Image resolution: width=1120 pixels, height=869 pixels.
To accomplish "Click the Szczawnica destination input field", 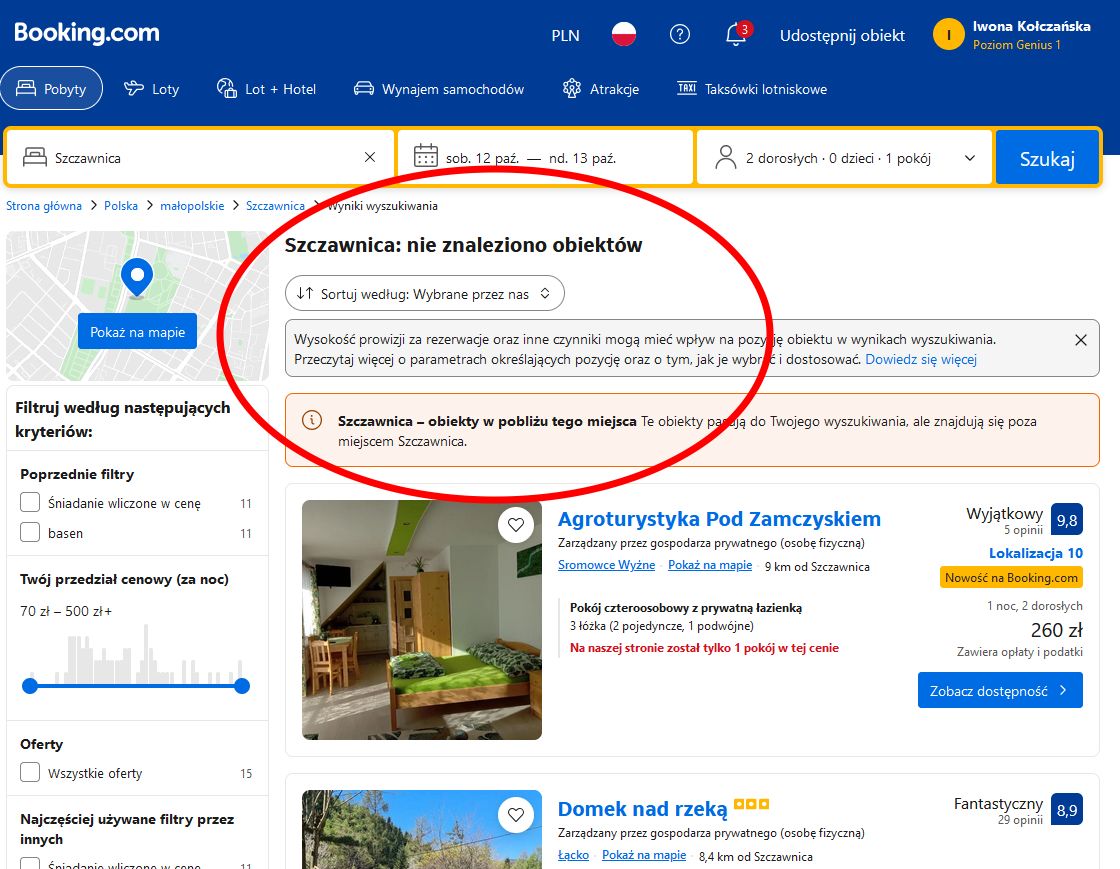I will point(200,158).
